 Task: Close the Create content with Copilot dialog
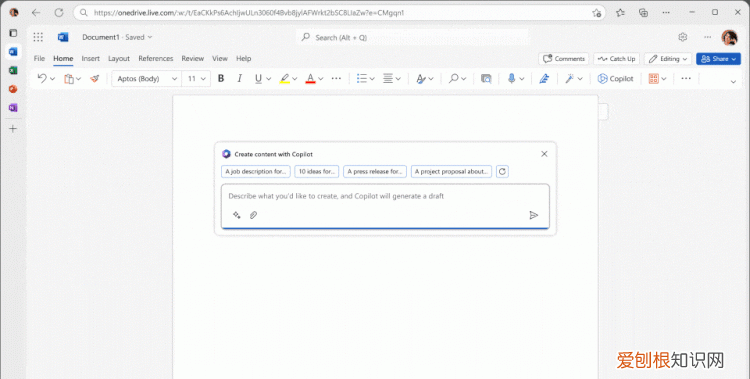pos(544,154)
